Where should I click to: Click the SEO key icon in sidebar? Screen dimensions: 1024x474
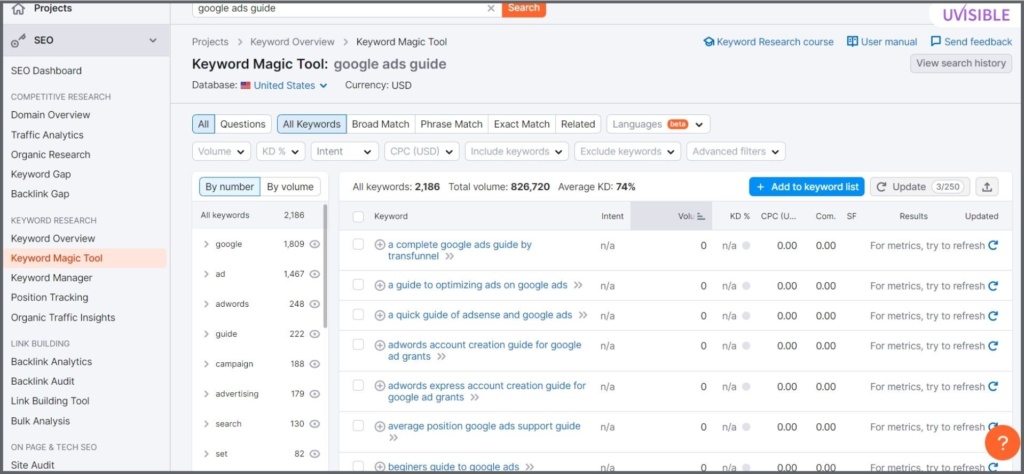18,40
